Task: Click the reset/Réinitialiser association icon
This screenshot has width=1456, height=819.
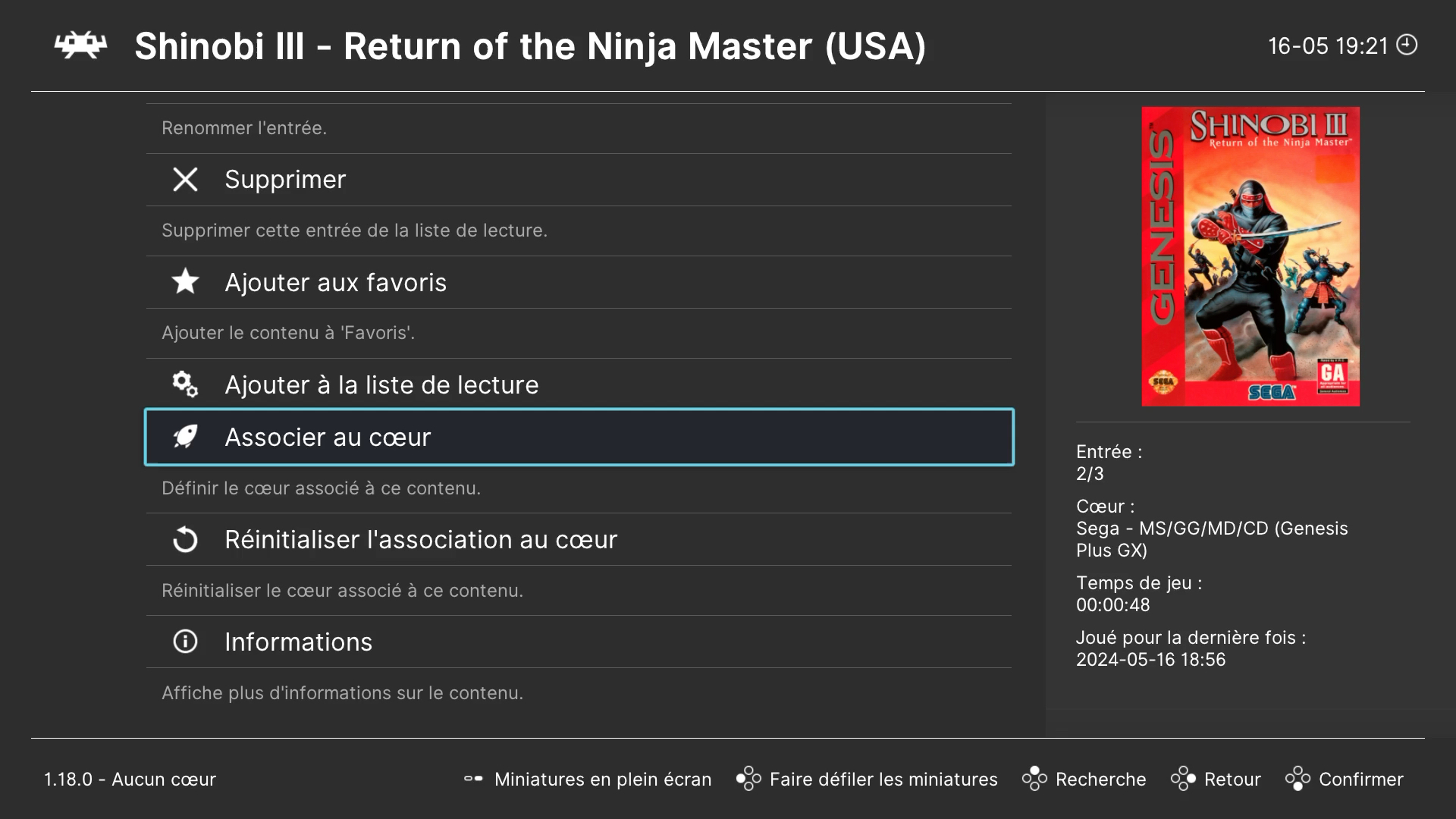Action: (184, 539)
